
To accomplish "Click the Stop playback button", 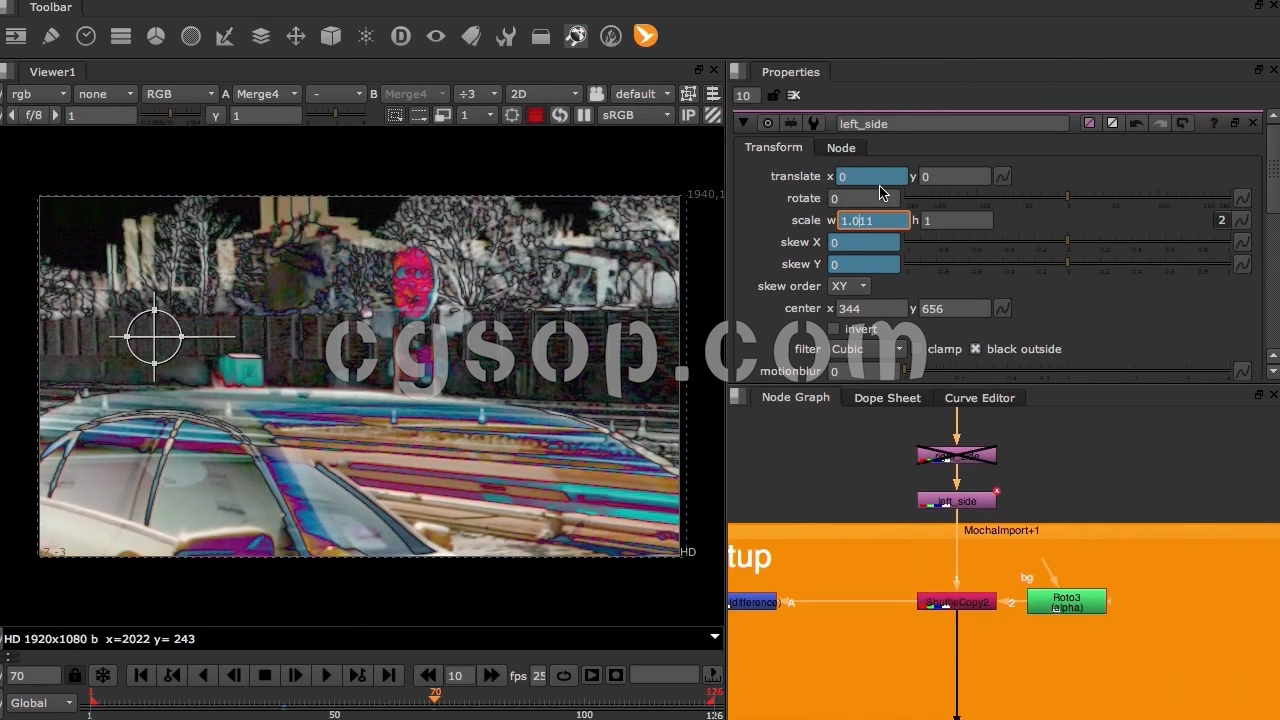I will tap(265, 676).
